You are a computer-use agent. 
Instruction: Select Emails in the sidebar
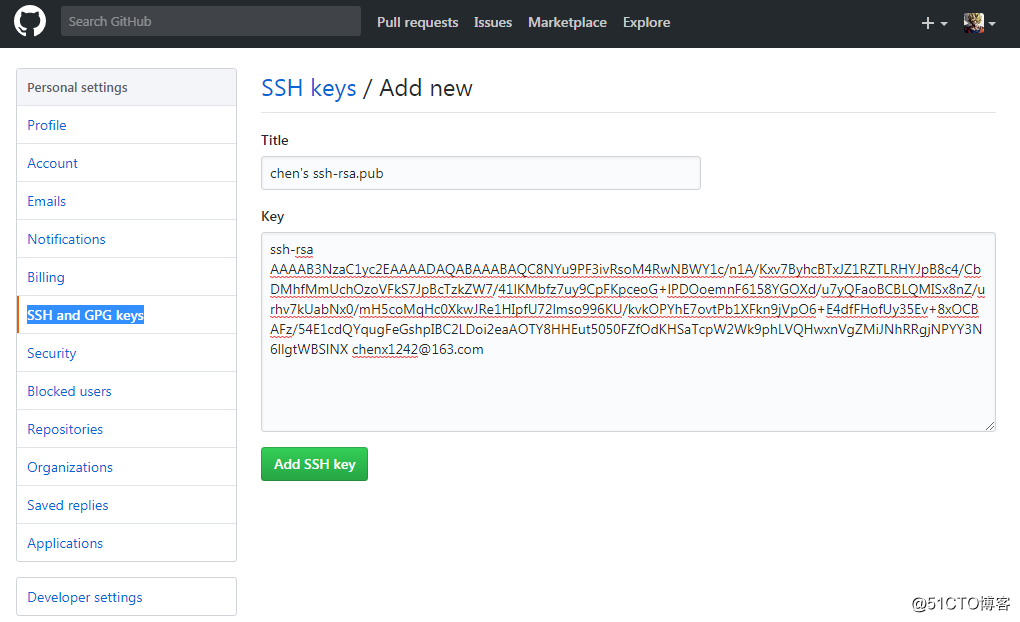[126, 201]
